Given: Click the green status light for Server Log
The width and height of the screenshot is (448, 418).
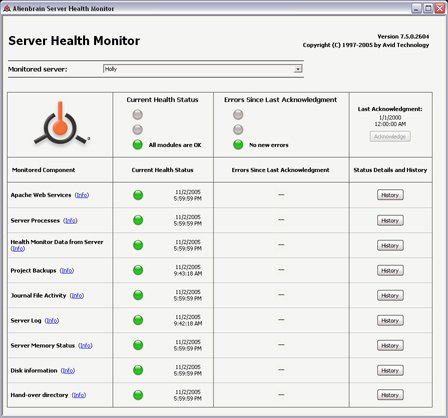Looking at the screenshot, I should (138, 320).
